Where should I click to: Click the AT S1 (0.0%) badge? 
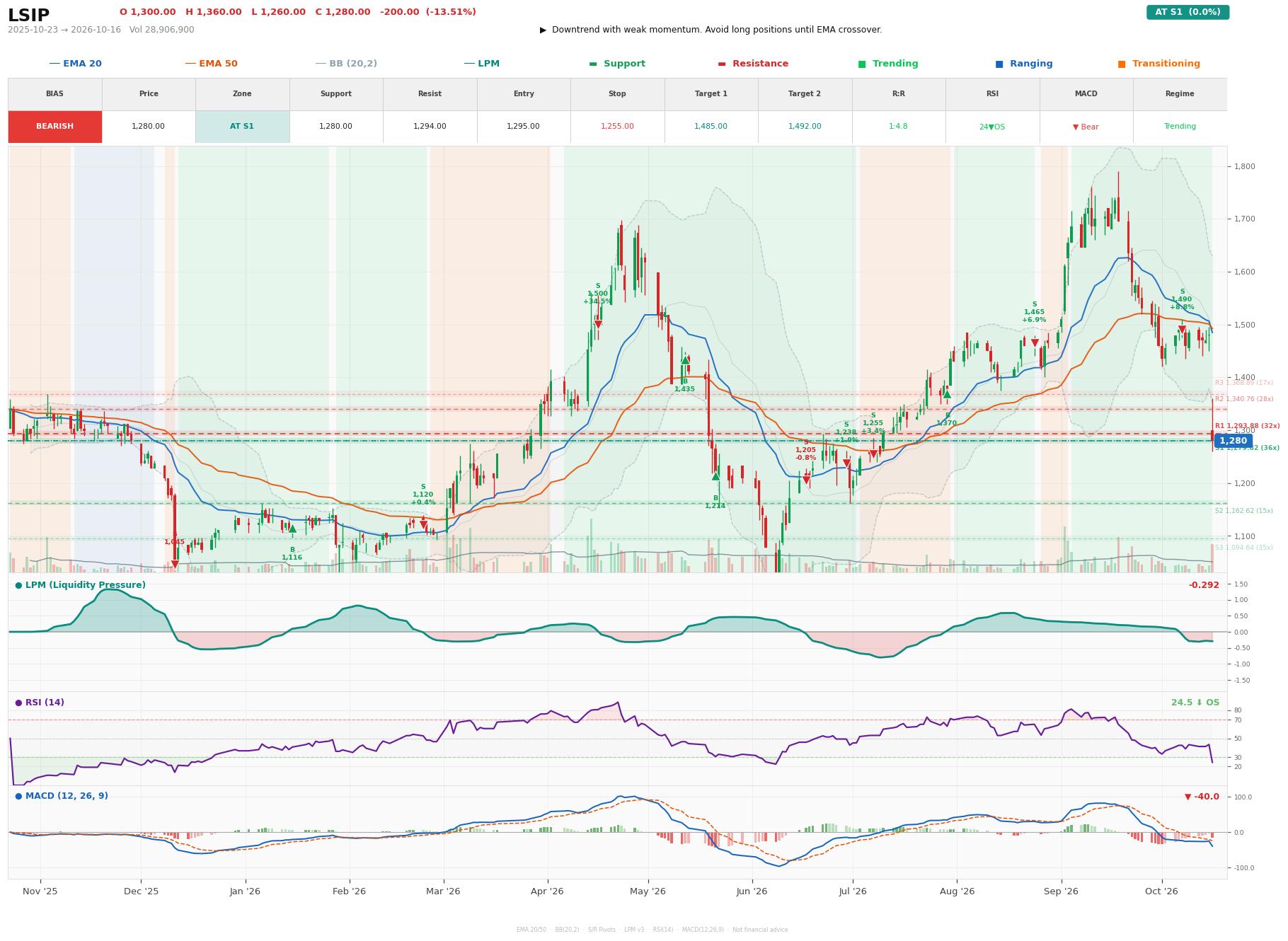tap(1188, 12)
